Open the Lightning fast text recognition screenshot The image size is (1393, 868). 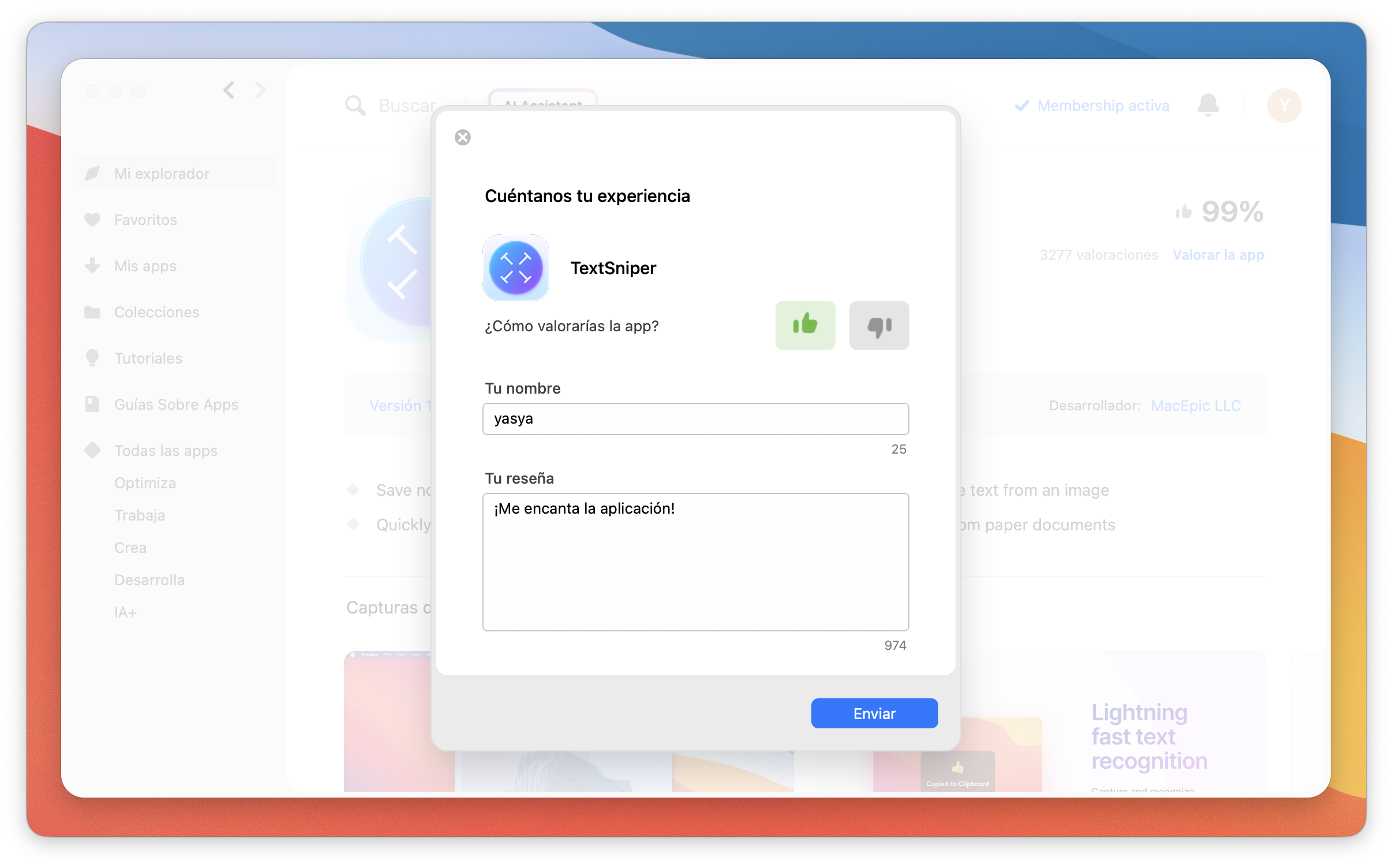click(x=1149, y=737)
